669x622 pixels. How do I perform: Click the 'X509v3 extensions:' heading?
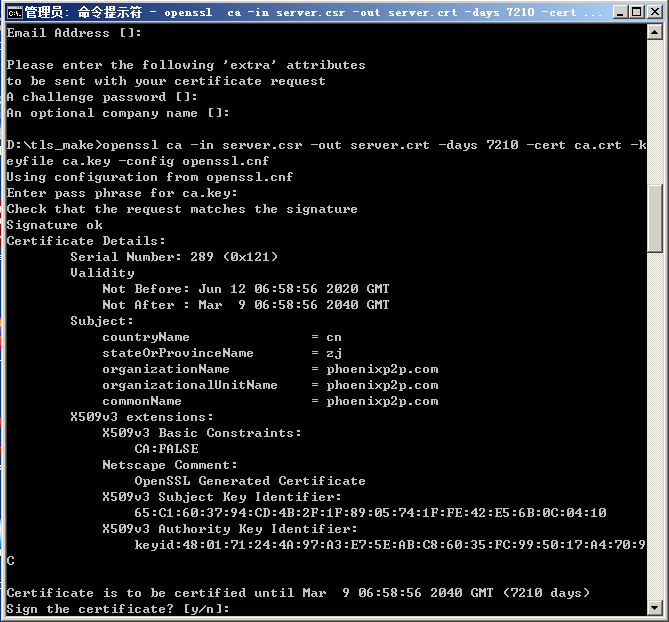142,417
